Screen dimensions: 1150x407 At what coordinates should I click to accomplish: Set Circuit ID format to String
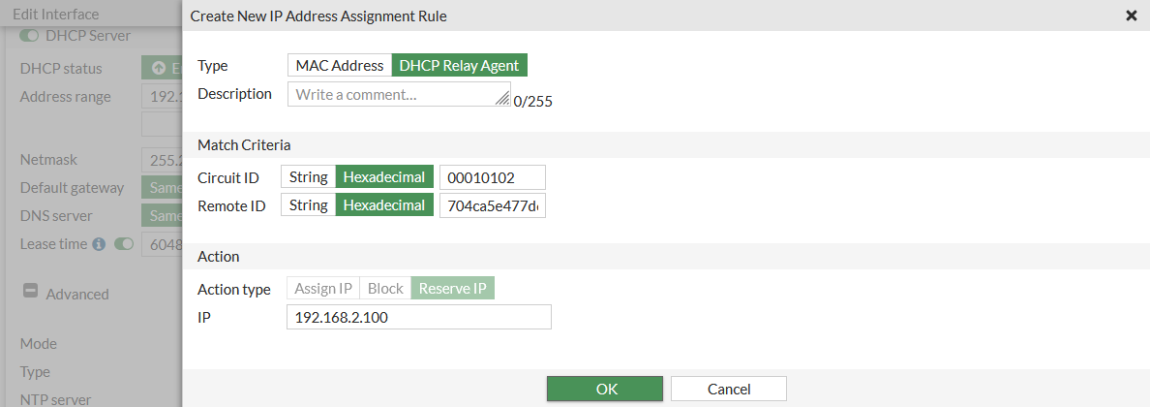[308, 177]
